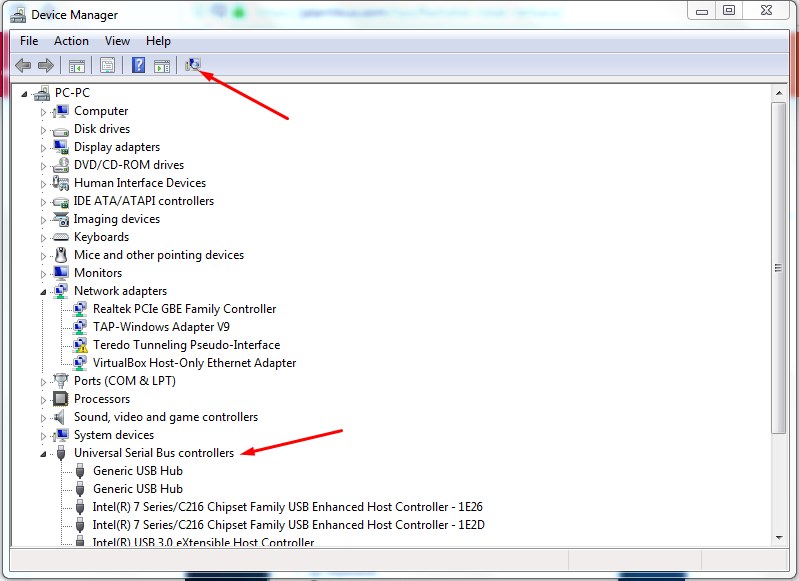
Task: Click the PC-PC root computer icon
Action: [42, 93]
